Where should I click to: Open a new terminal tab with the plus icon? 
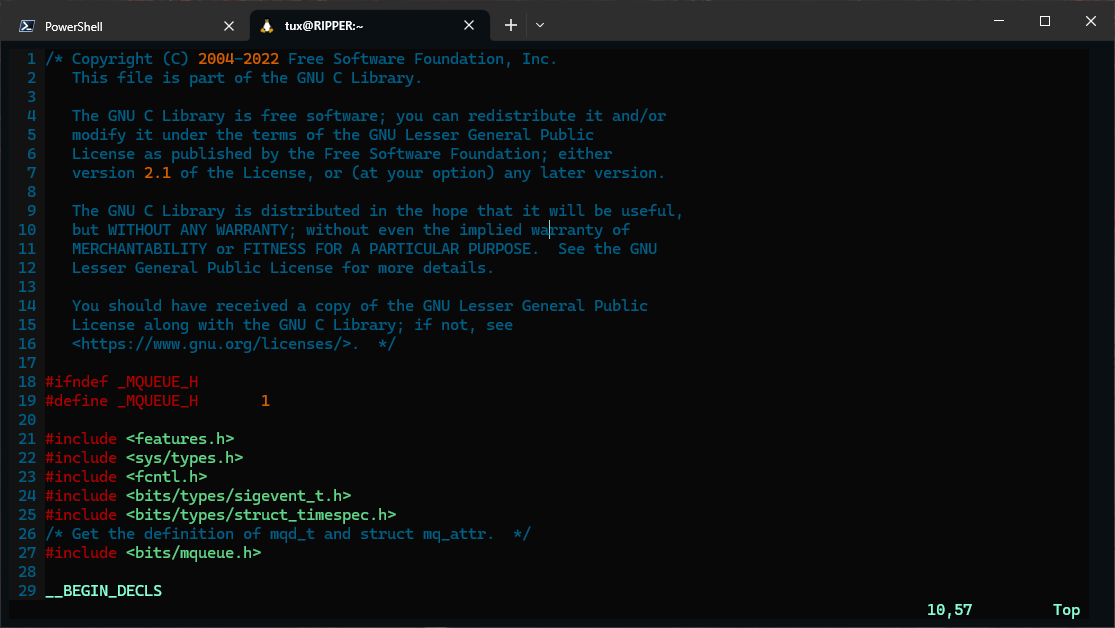click(x=511, y=24)
